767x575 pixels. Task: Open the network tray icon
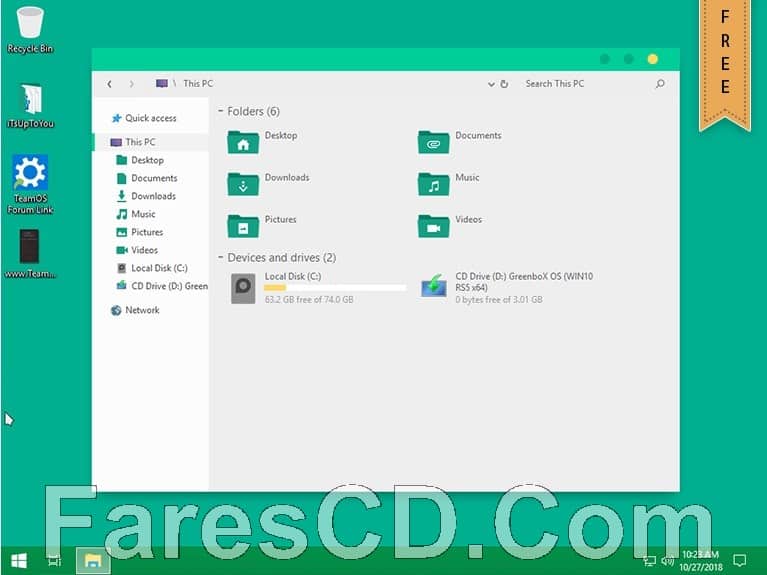pyautogui.click(x=650, y=561)
